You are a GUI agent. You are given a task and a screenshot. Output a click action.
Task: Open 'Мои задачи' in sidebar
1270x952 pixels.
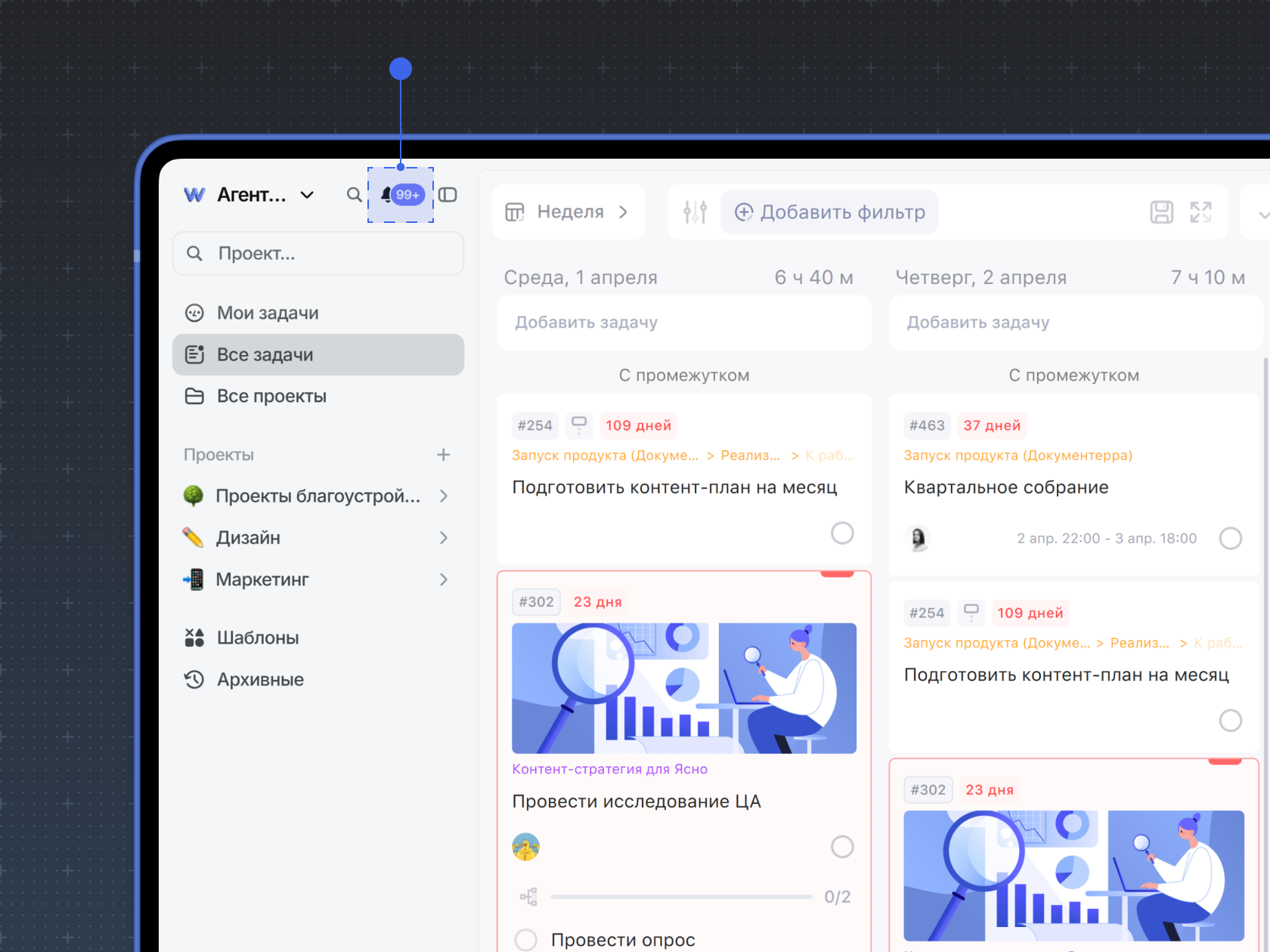[268, 313]
